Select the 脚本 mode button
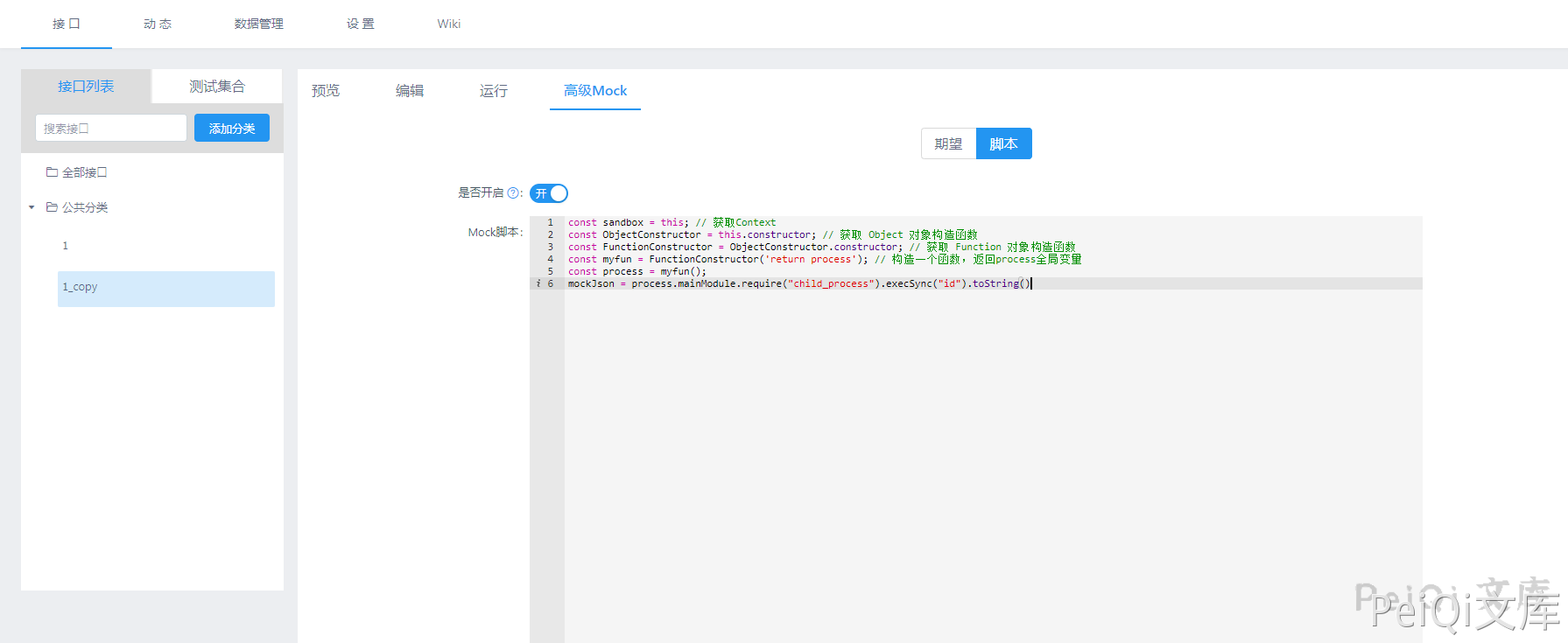Screen dimensions: 1568x643 tap(1003, 143)
